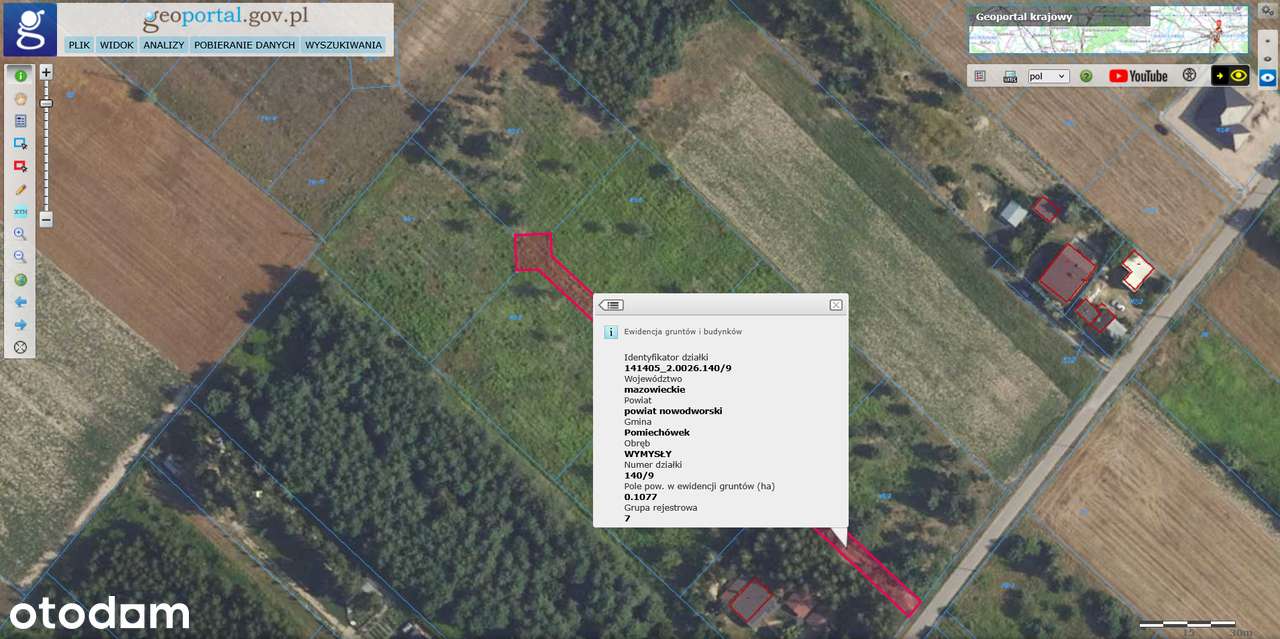Close the parcel info popup
The width and height of the screenshot is (1280, 639).
coord(836,305)
